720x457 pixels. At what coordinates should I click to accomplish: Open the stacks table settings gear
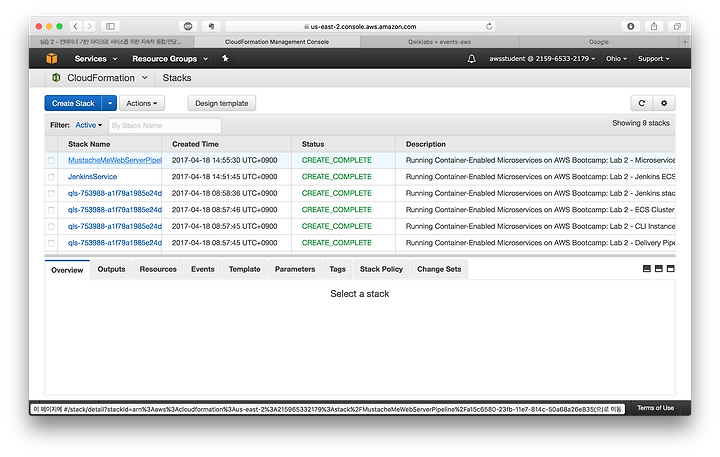[664, 103]
